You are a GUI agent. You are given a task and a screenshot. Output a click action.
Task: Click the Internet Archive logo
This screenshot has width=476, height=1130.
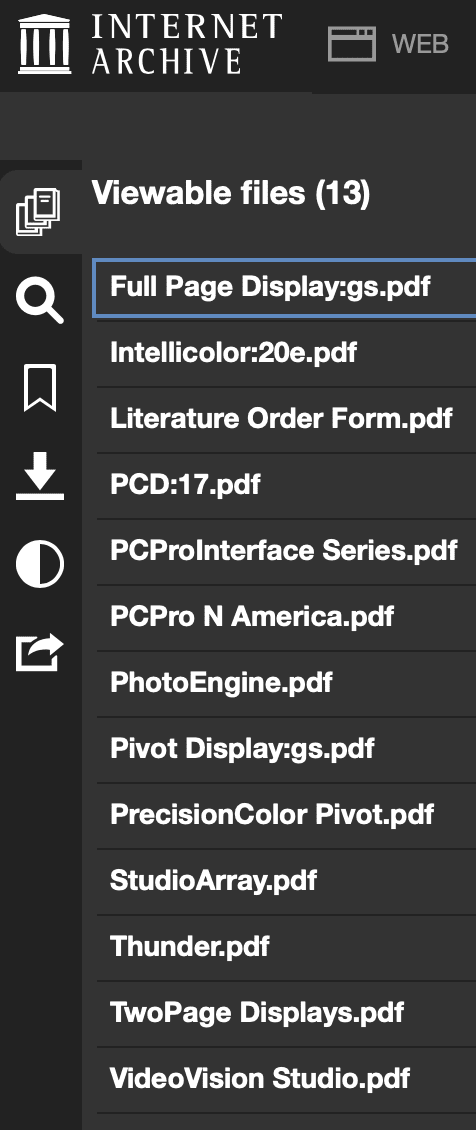[x=150, y=45]
